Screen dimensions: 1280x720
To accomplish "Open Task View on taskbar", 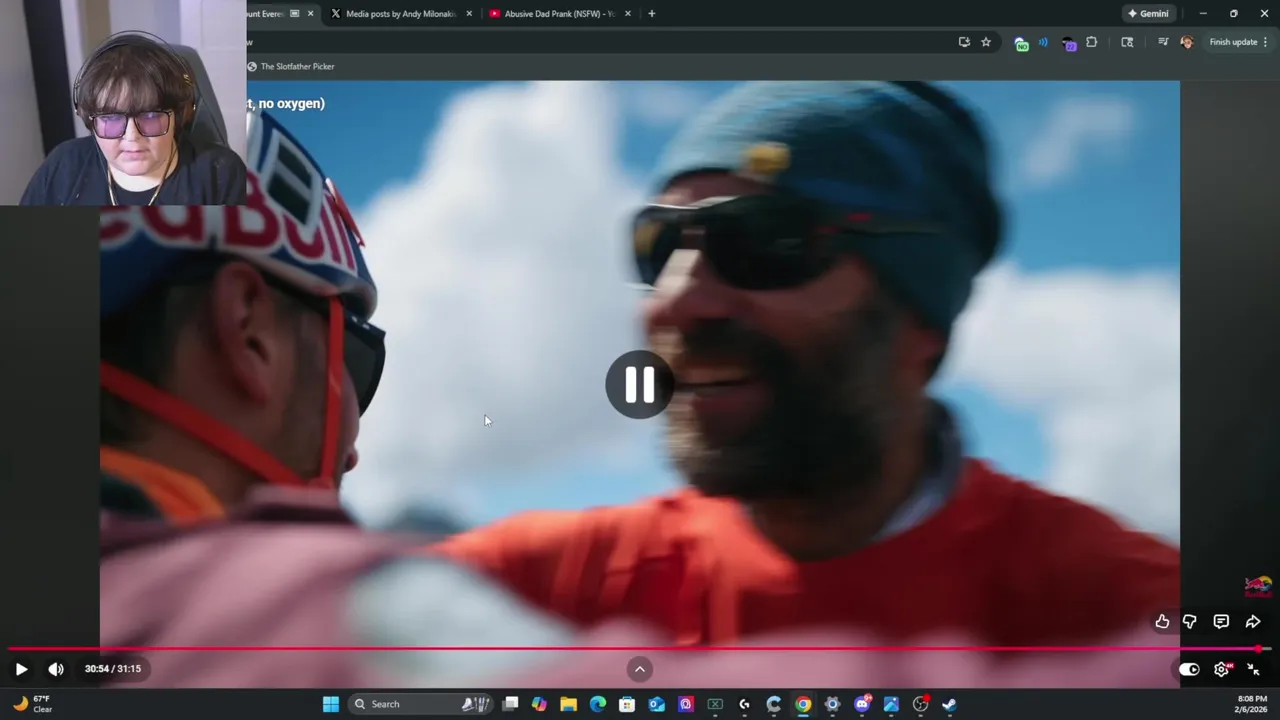I will point(510,704).
